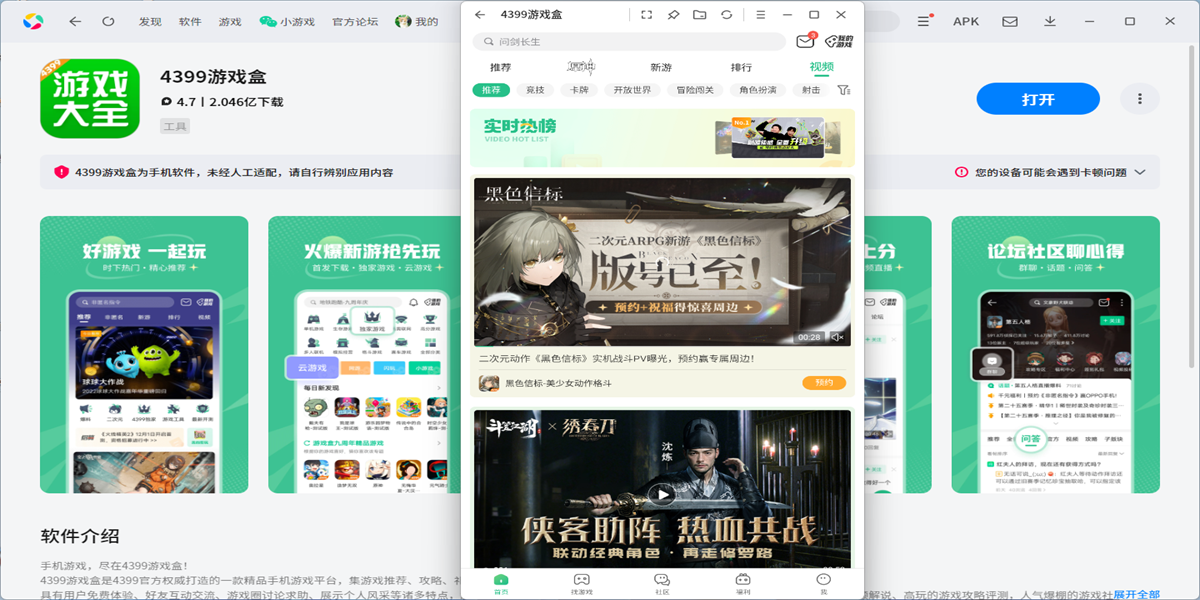1200x600 pixels.
Task: Open the hamburger menu in 4399游戏盒 title bar
Action: coord(761,15)
